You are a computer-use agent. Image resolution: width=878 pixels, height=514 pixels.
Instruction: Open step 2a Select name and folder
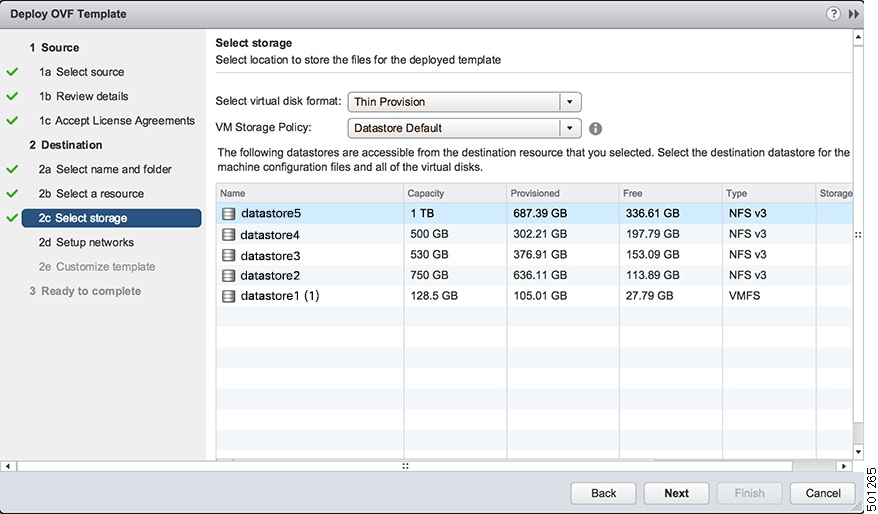(105, 169)
